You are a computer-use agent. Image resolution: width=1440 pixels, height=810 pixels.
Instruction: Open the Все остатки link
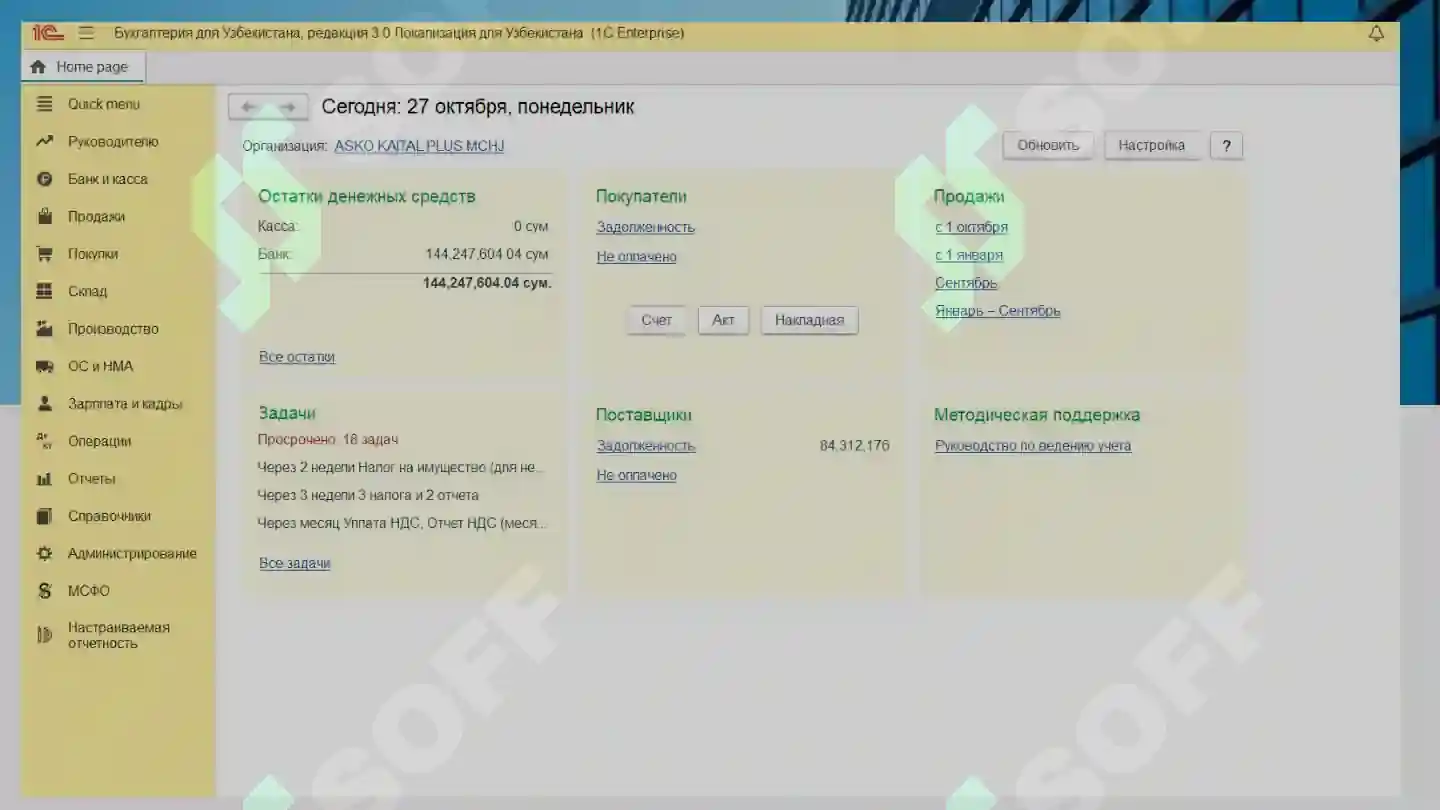(297, 357)
